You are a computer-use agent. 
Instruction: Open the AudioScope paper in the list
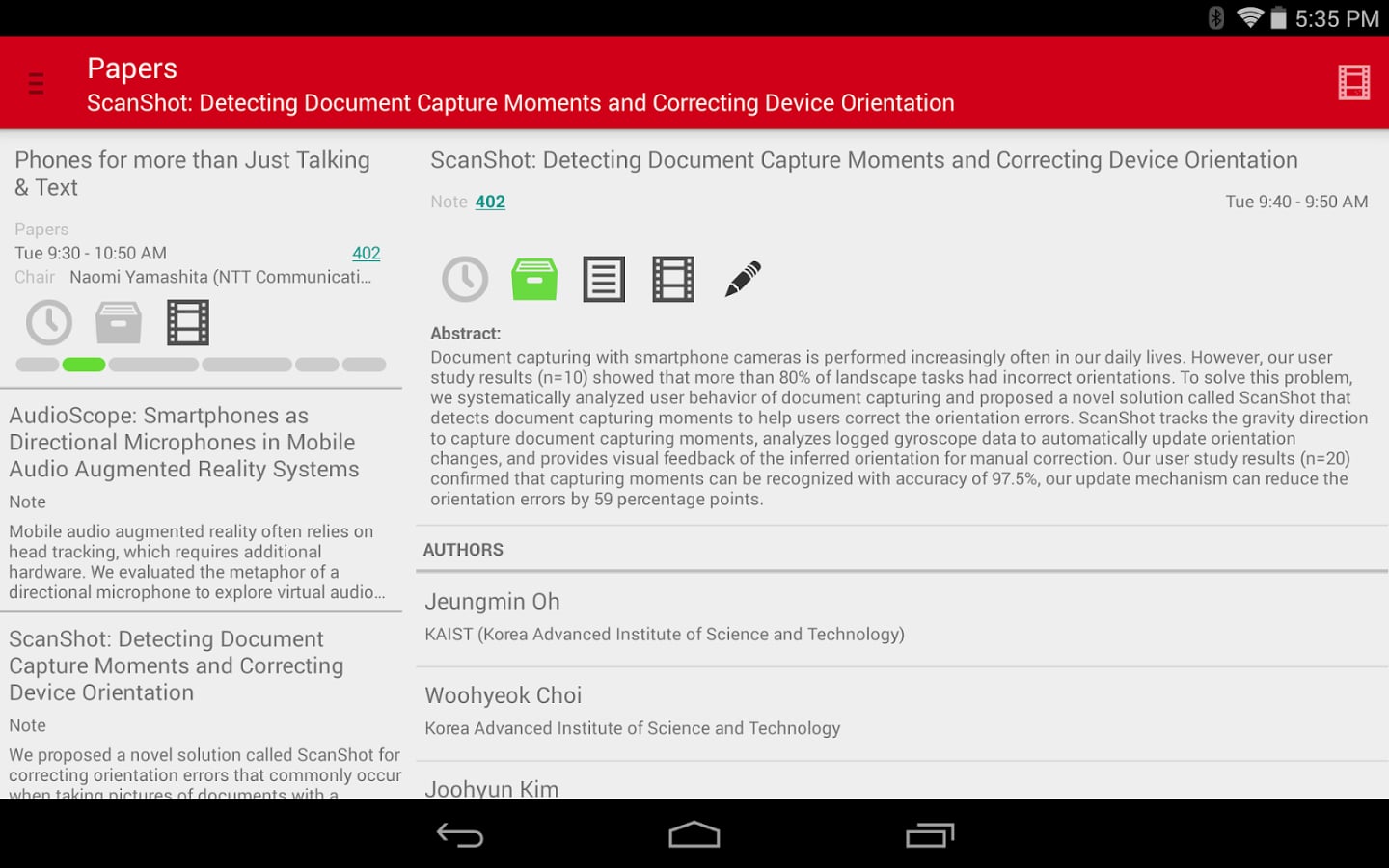click(x=201, y=502)
